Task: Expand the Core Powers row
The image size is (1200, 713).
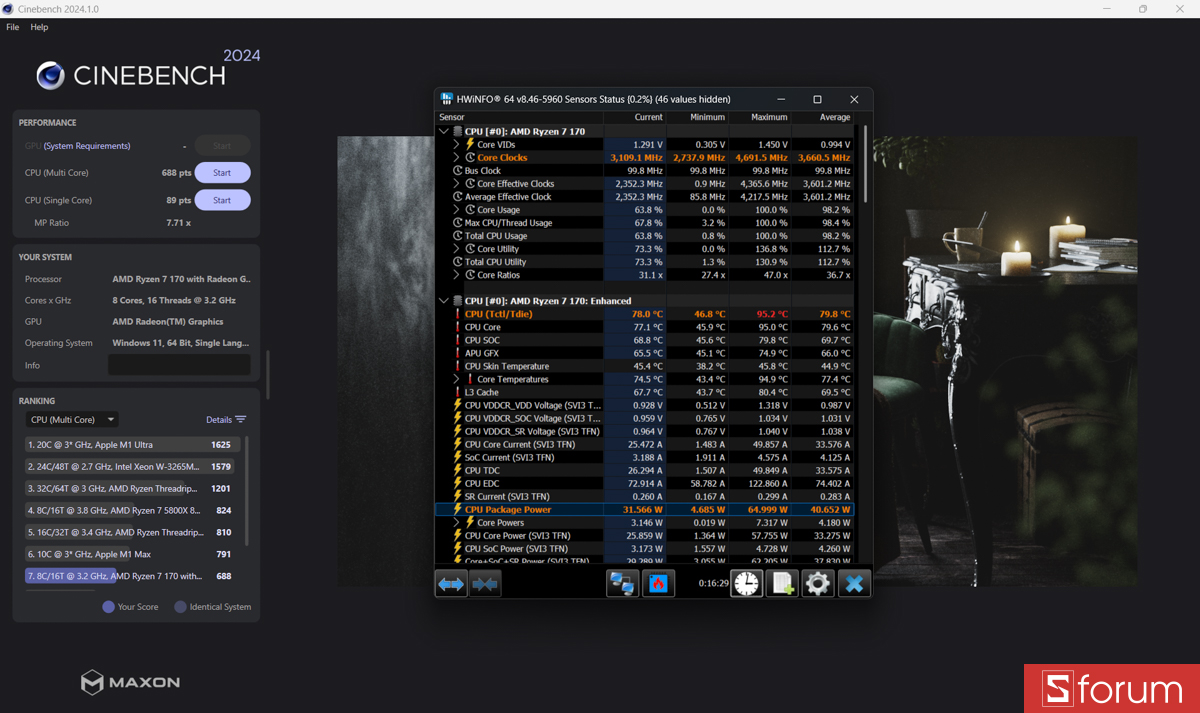Action: pyautogui.click(x=457, y=522)
